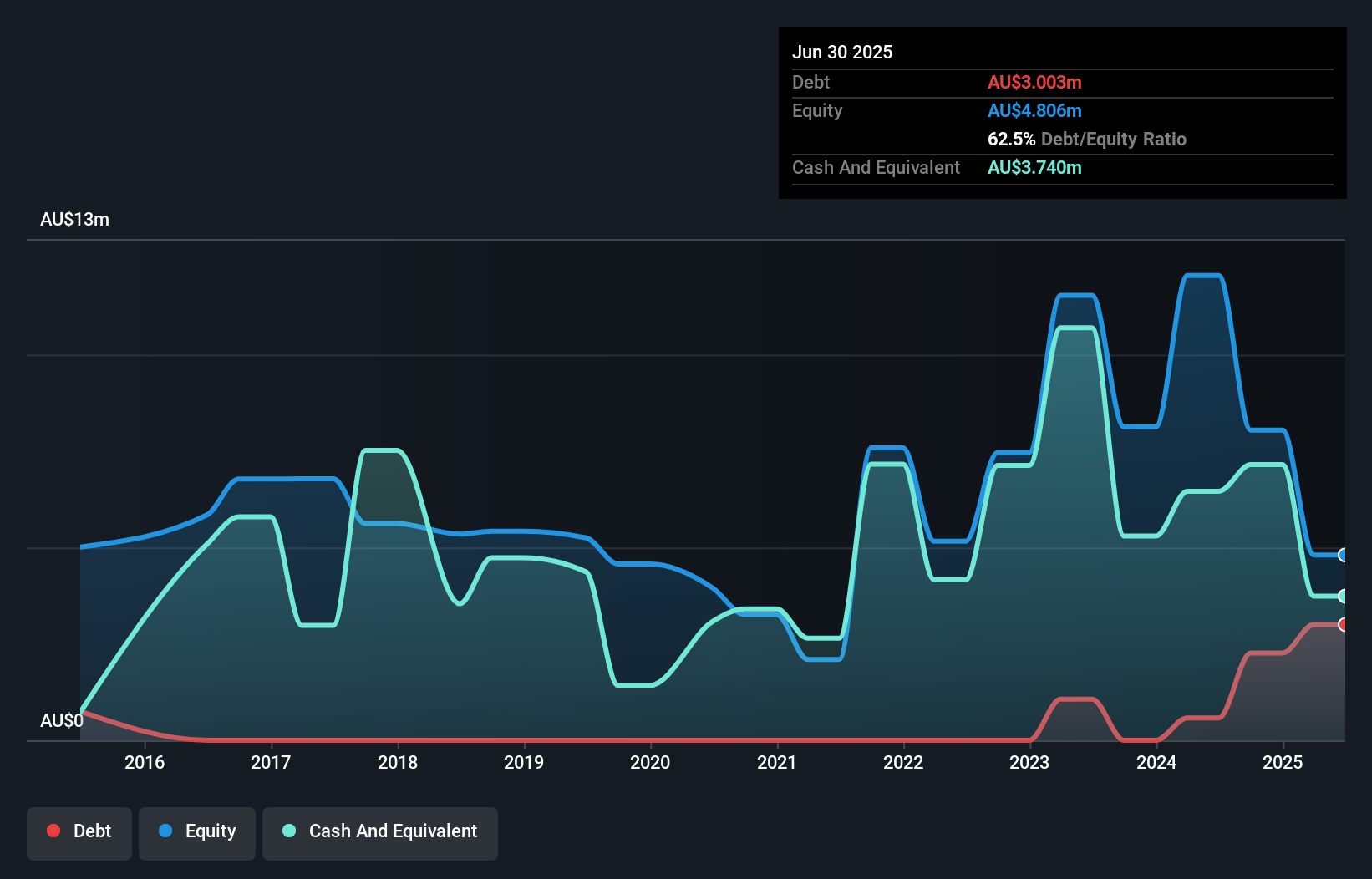Click the blue dot in Equity legend
The image size is (1372, 879).
[165, 831]
